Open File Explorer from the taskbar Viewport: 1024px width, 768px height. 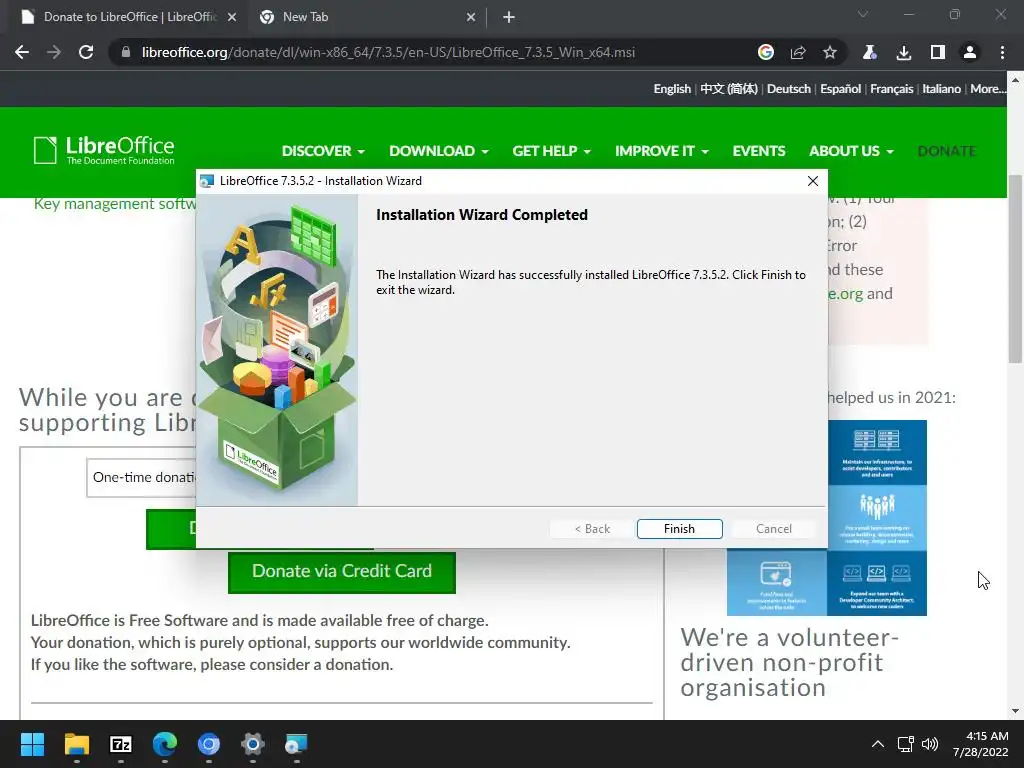(76, 744)
